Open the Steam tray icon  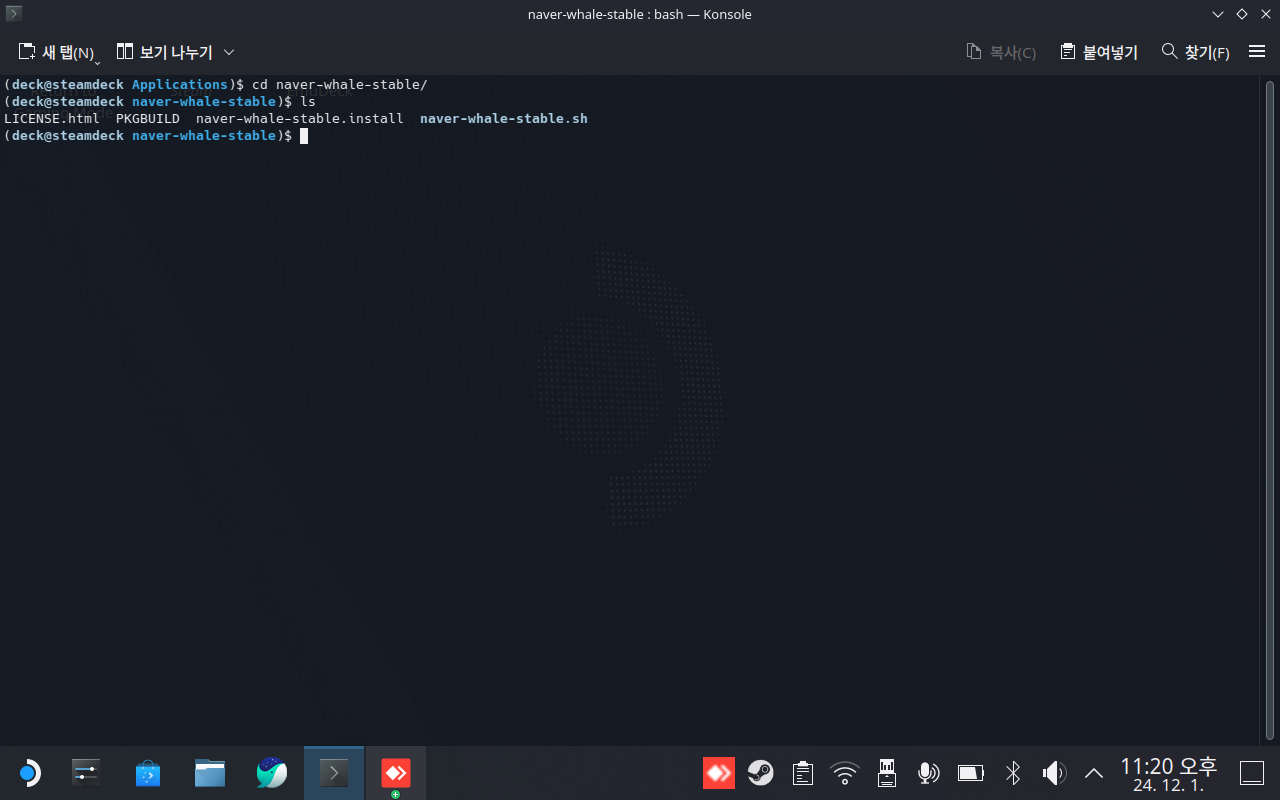(x=761, y=773)
